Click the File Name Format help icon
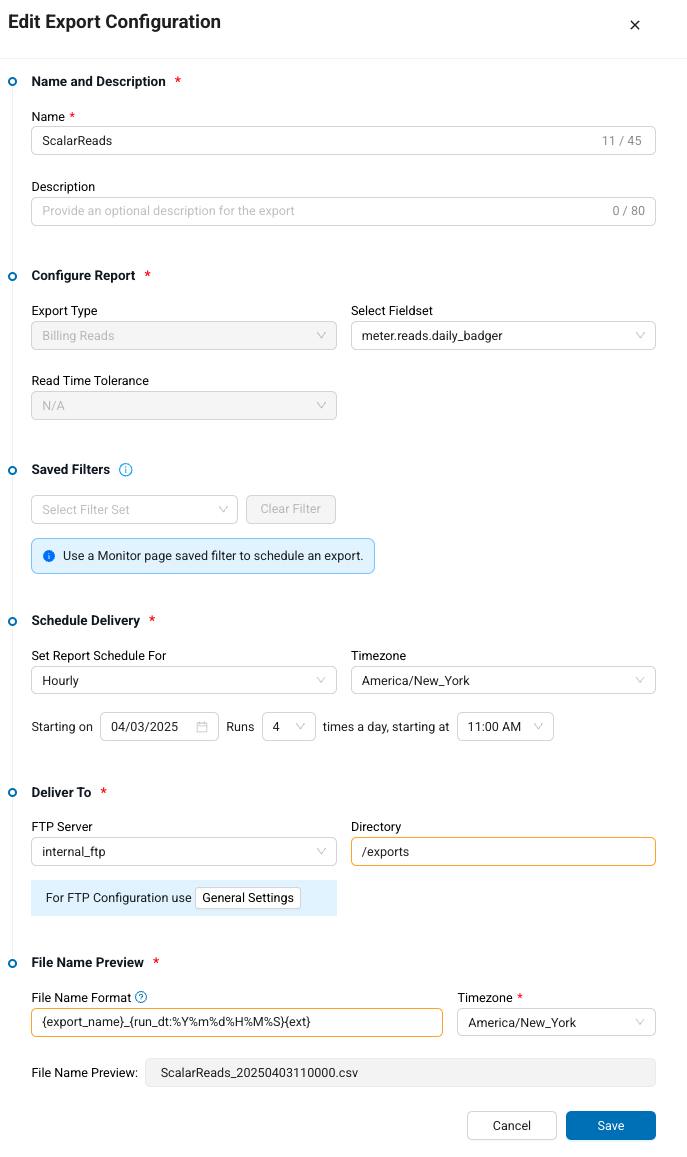 [141, 997]
